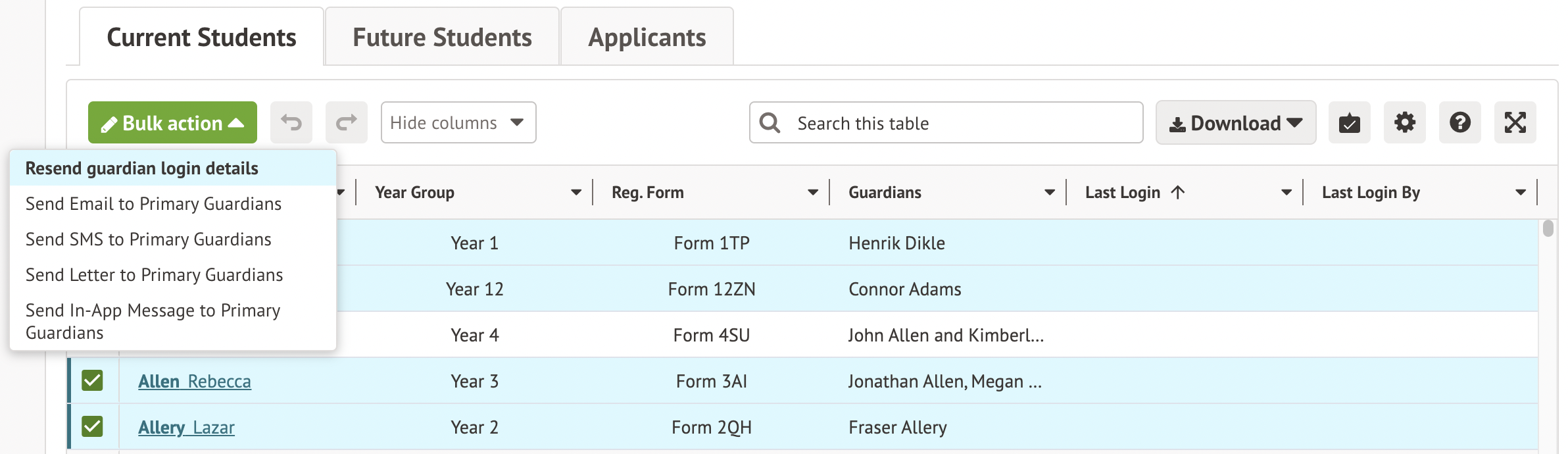Open Hide columns dropdown
This screenshot has height=454, width=1568.
pyautogui.click(x=458, y=122)
